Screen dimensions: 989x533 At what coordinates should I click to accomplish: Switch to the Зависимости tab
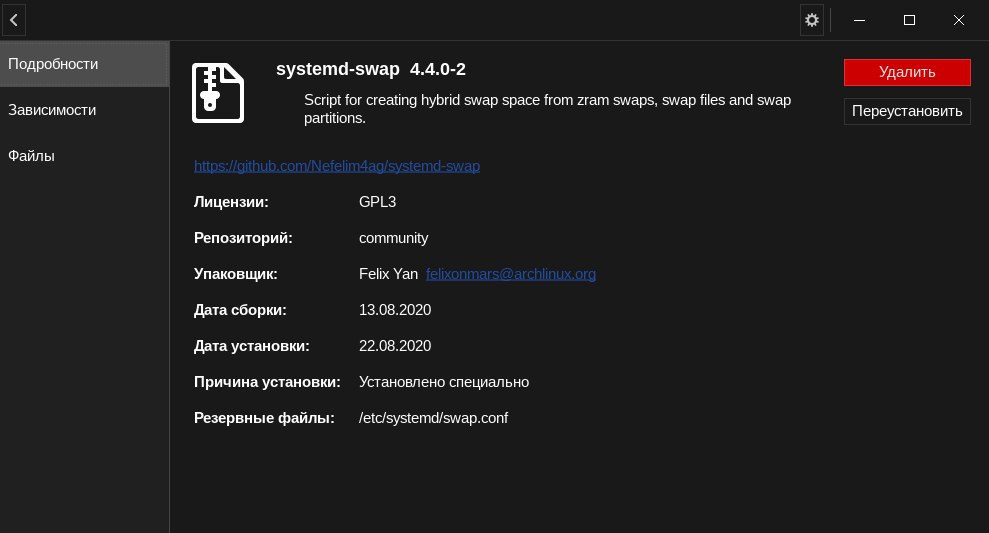(x=85, y=110)
